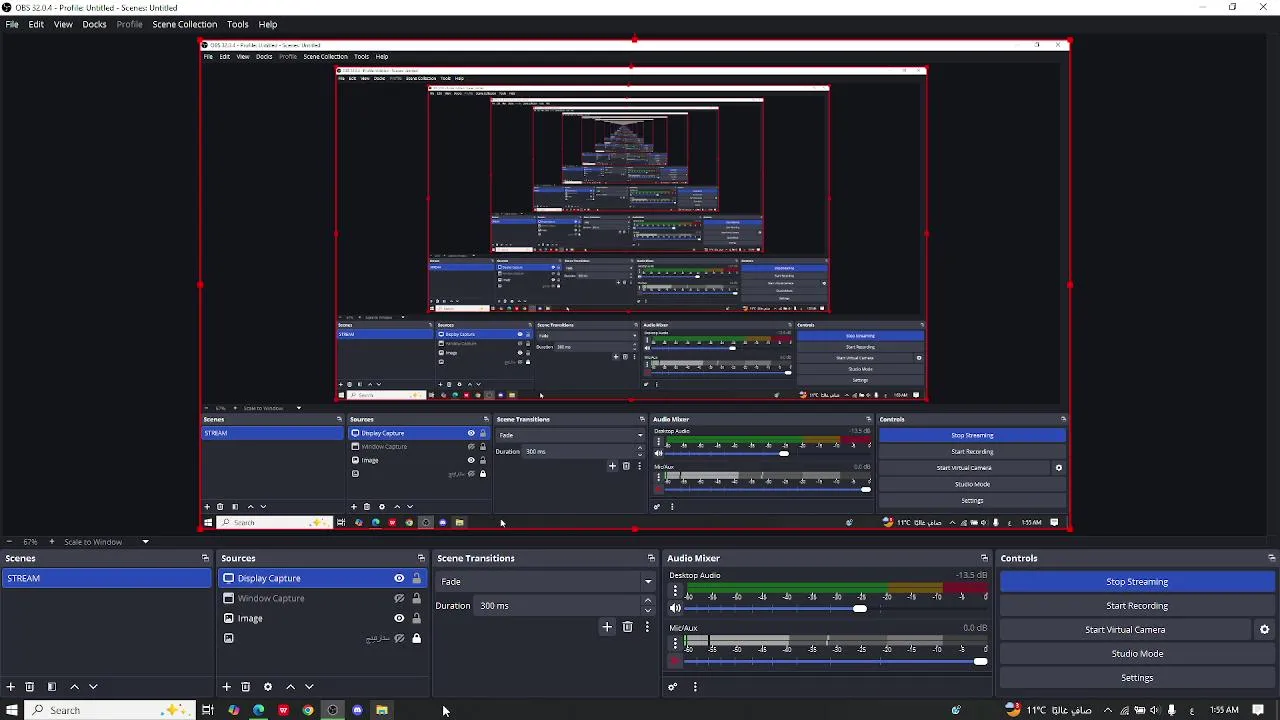Open the Edit menu
The width and height of the screenshot is (1280, 720).
point(36,24)
